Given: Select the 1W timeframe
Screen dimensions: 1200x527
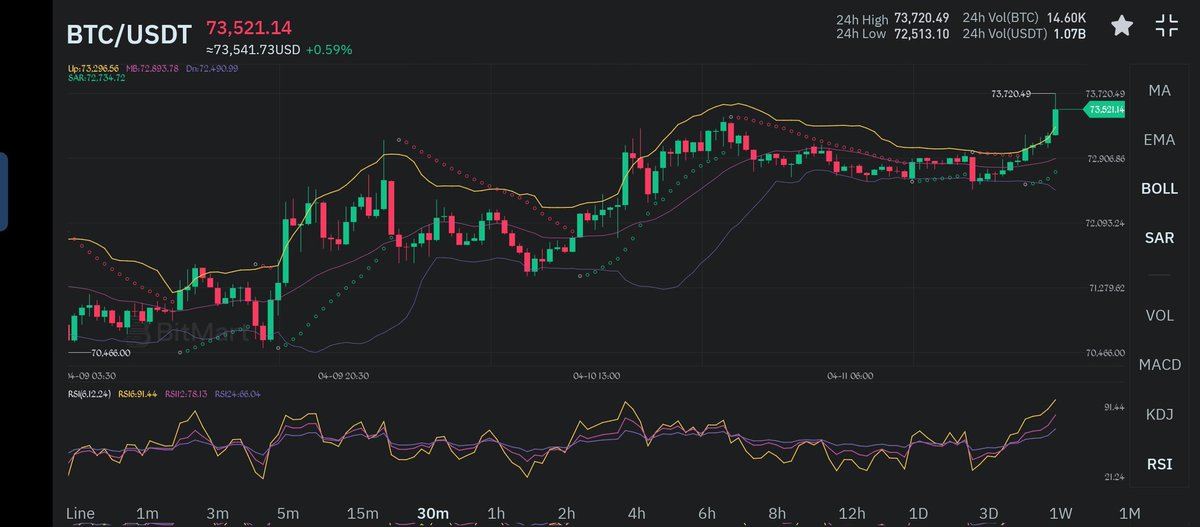Looking at the screenshot, I should tap(1060, 513).
